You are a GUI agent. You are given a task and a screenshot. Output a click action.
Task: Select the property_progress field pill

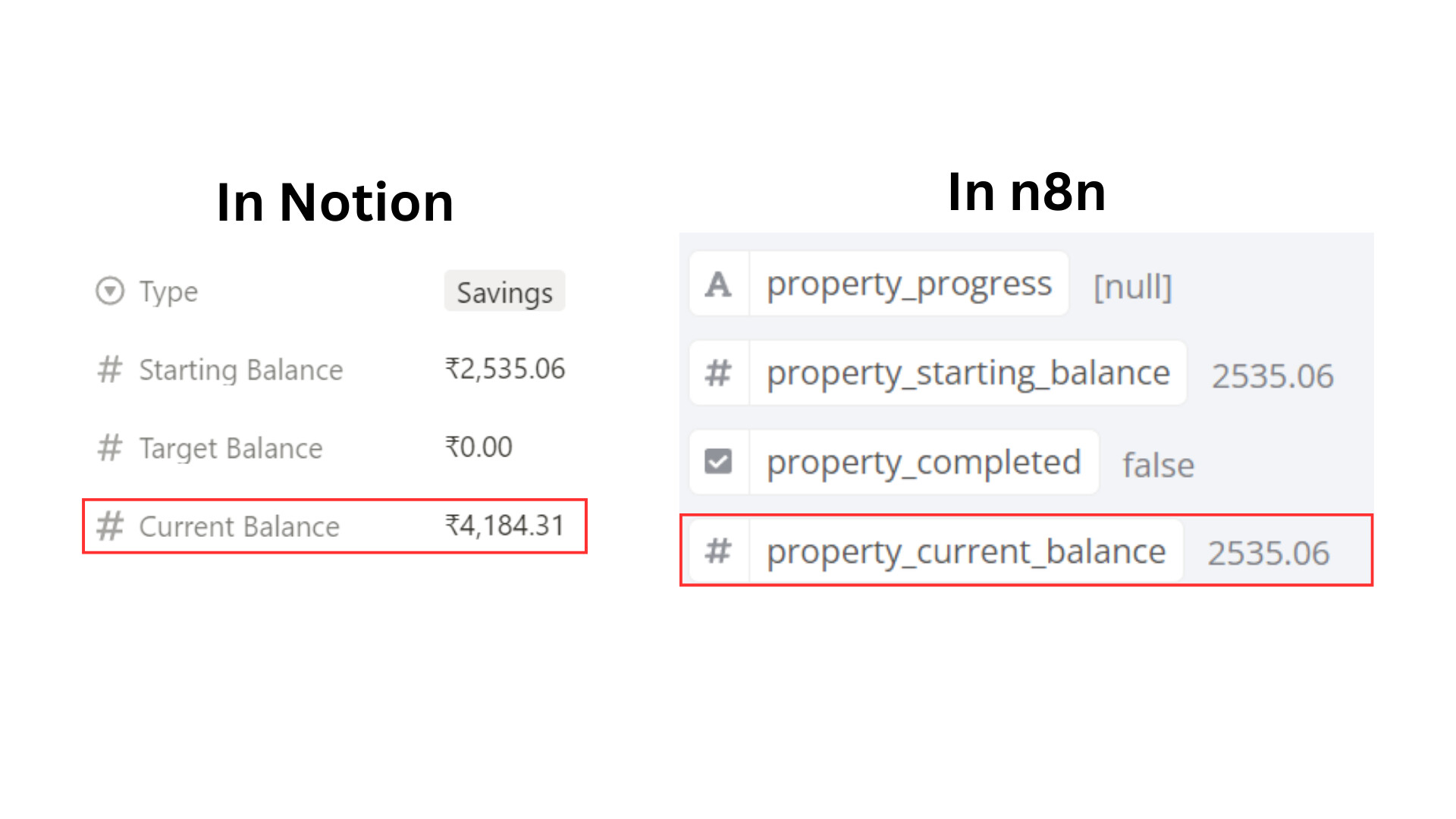pyautogui.click(x=908, y=284)
